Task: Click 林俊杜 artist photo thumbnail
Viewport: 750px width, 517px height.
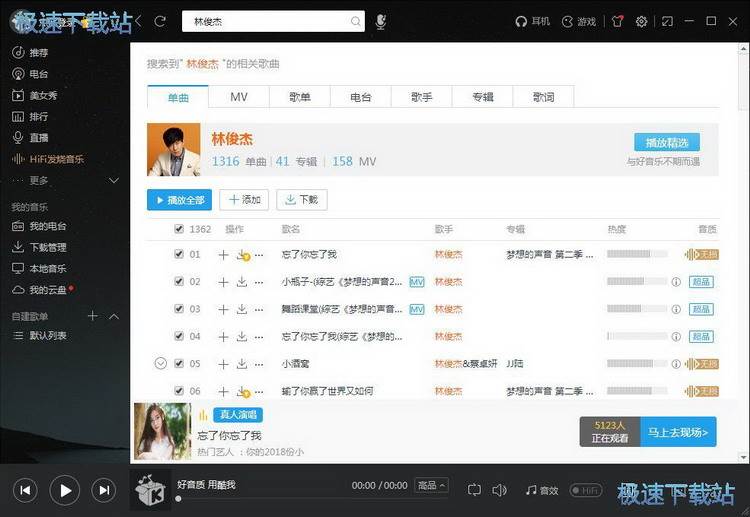Action: (174, 150)
